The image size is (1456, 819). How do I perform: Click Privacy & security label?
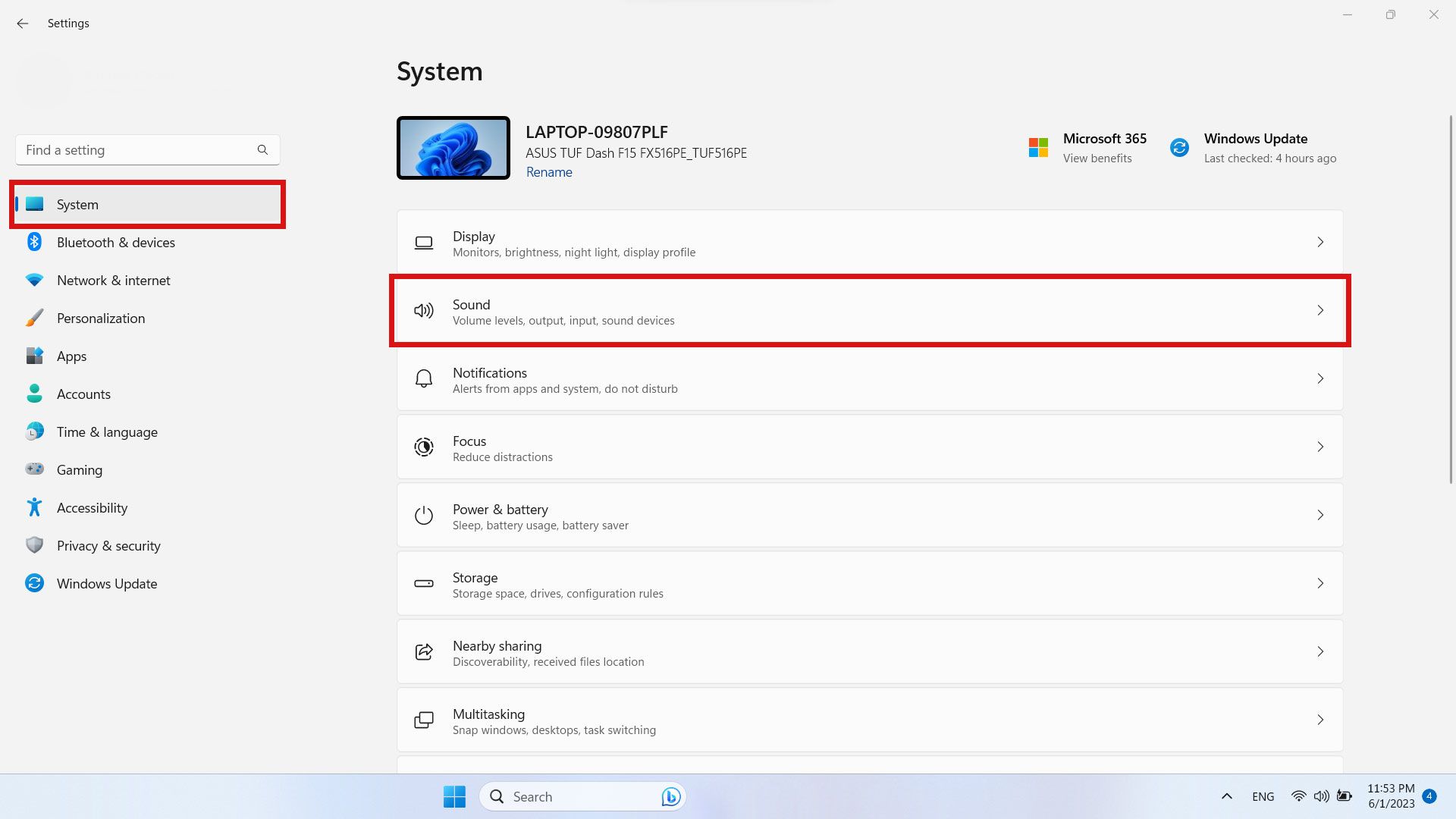coord(108,546)
